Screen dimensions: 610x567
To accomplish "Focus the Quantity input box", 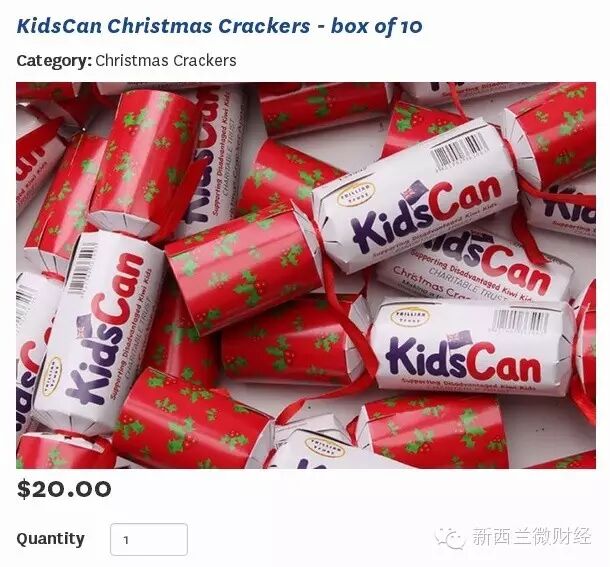I will (x=149, y=539).
